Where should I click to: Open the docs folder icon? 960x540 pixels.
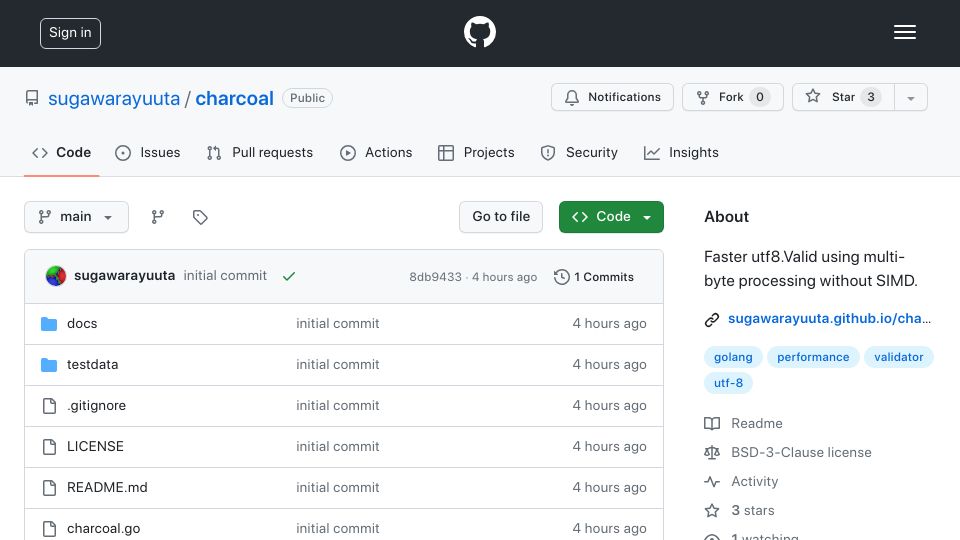[x=49, y=323]
